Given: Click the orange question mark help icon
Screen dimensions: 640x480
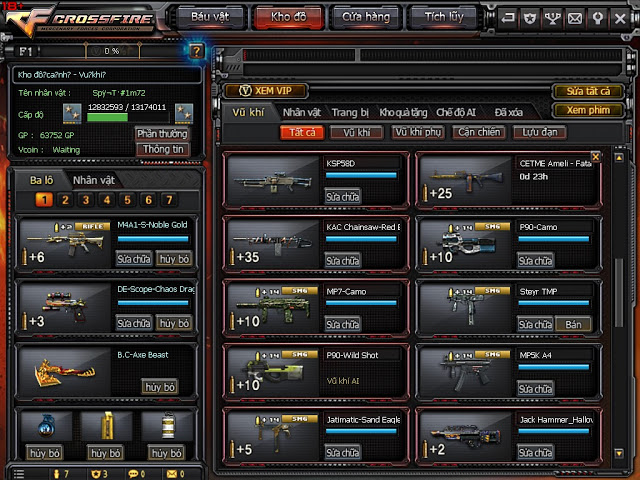Looking at the screenshot, I should pyautogui.click(x=196, y=51).
